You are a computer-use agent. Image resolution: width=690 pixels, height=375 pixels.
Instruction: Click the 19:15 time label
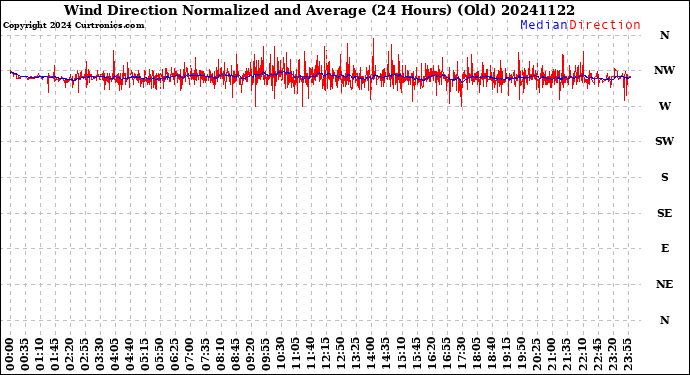[x=506, y=355]
